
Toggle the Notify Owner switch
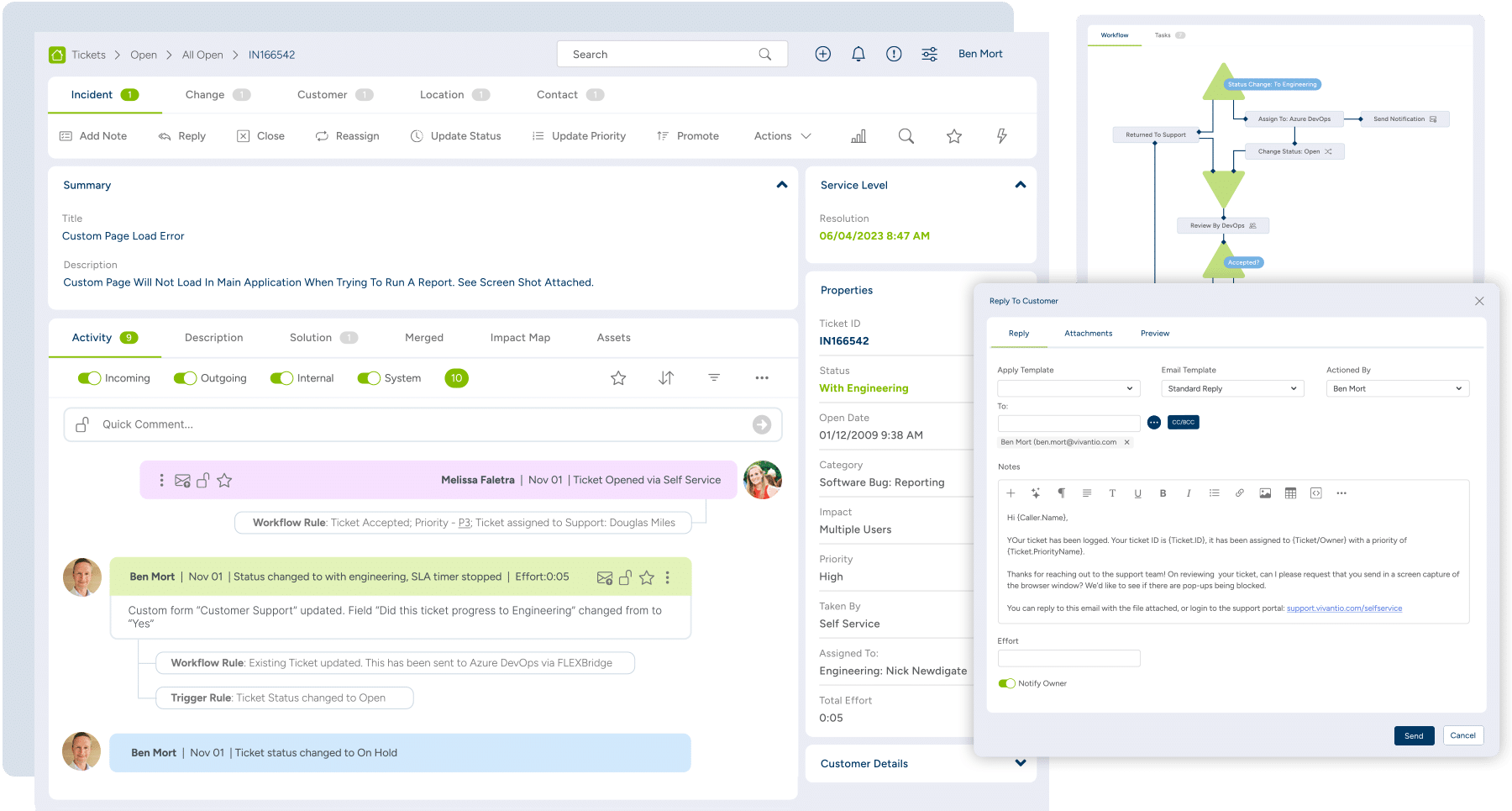(x=1006, y=683)
